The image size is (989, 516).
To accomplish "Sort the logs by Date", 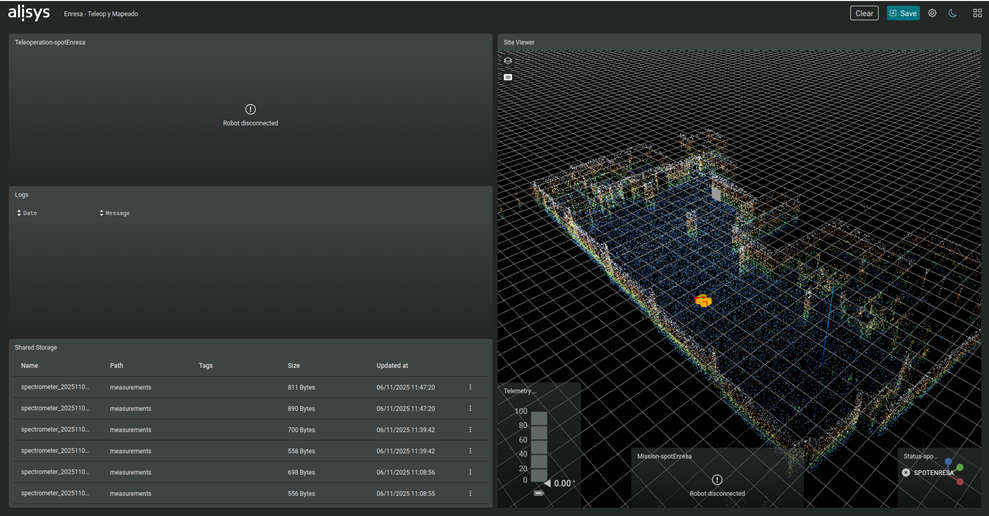I will pyautogui.click(x=27, y=213).
